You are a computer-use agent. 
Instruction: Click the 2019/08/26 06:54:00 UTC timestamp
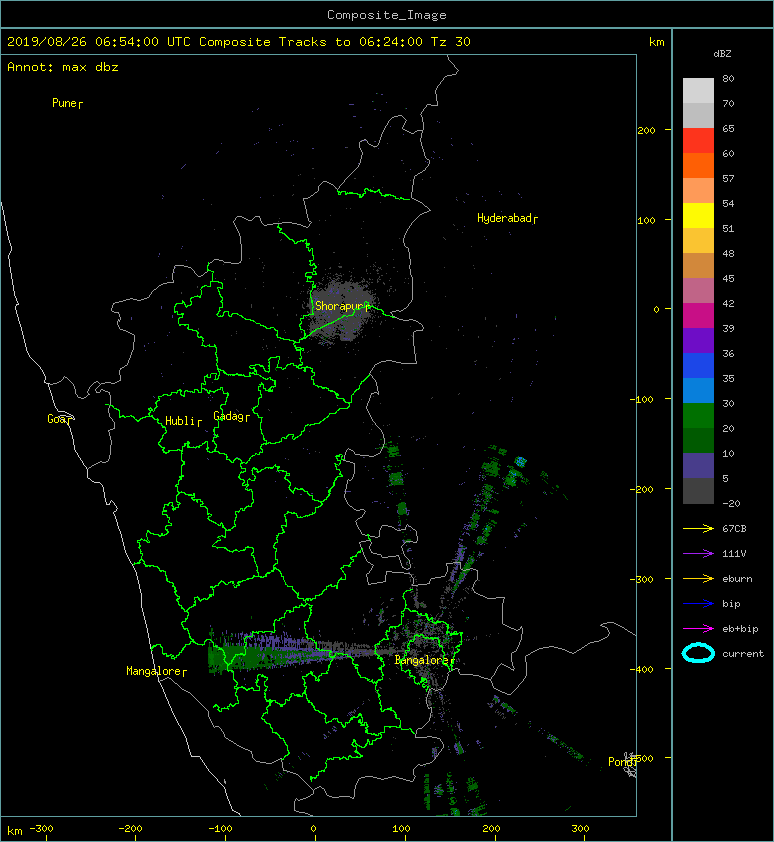[x=99, y=42]
